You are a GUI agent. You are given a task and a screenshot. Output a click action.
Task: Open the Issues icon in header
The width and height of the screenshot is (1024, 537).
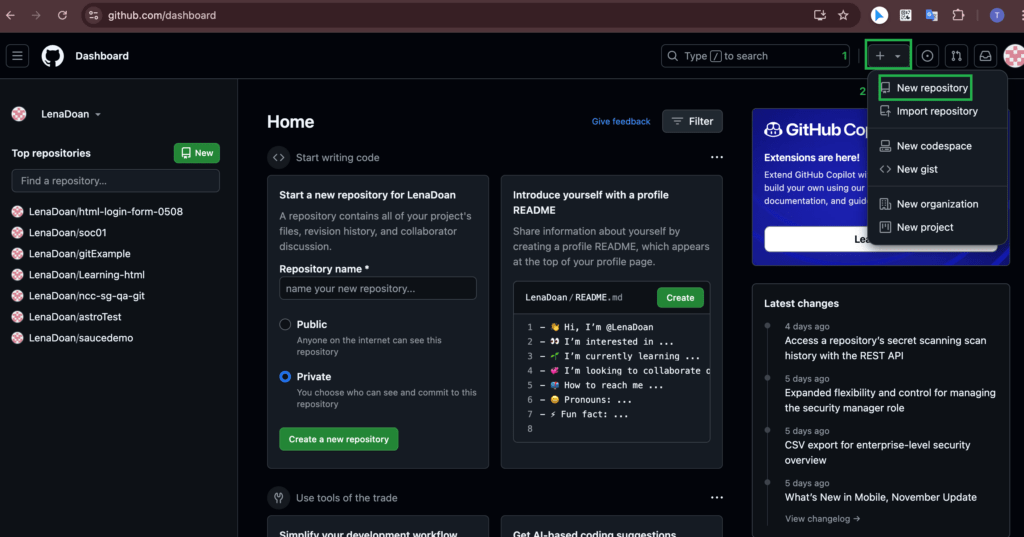pos(927,56)
